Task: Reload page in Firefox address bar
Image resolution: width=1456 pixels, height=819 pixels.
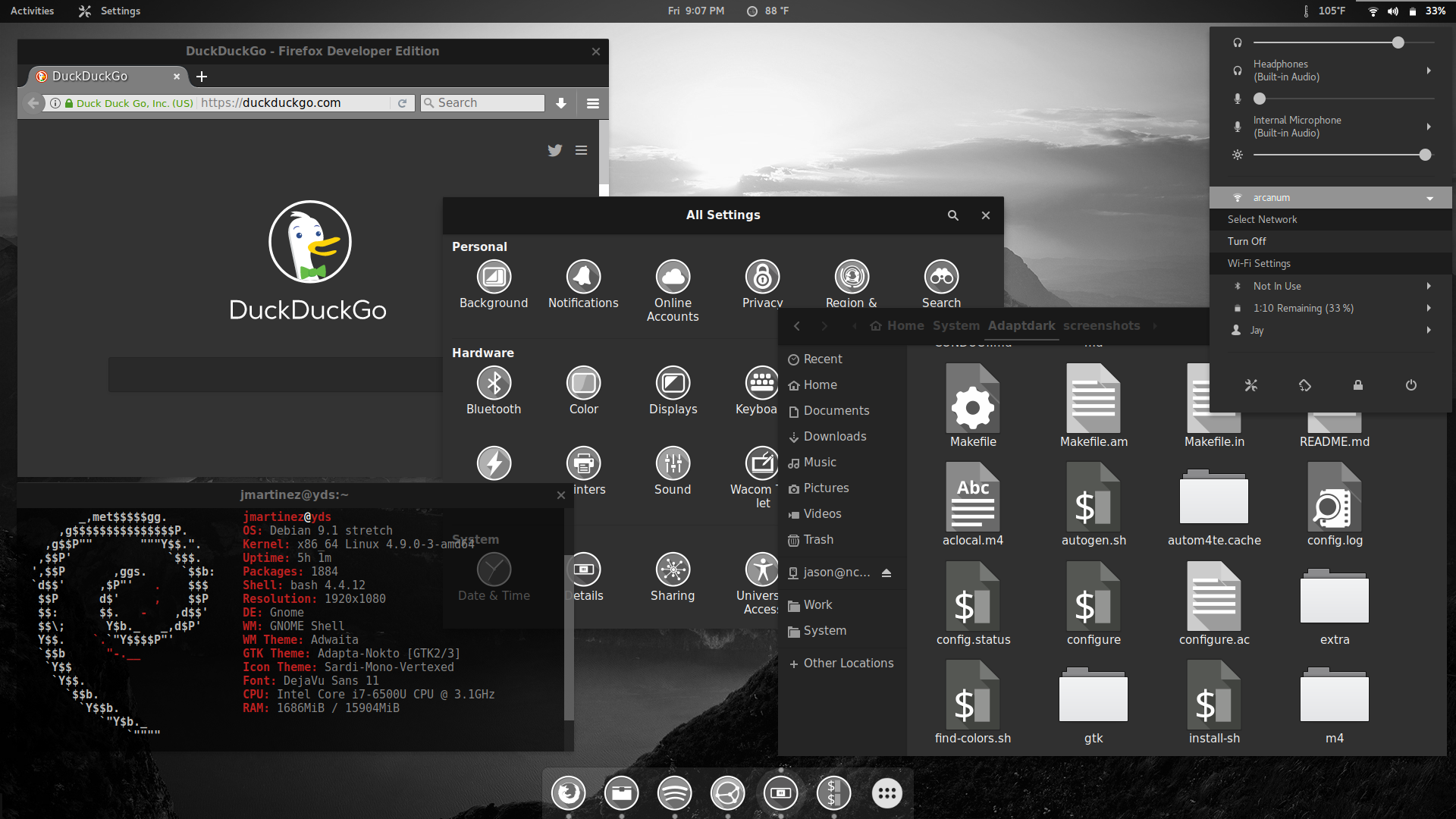Action: click(402, 103)
